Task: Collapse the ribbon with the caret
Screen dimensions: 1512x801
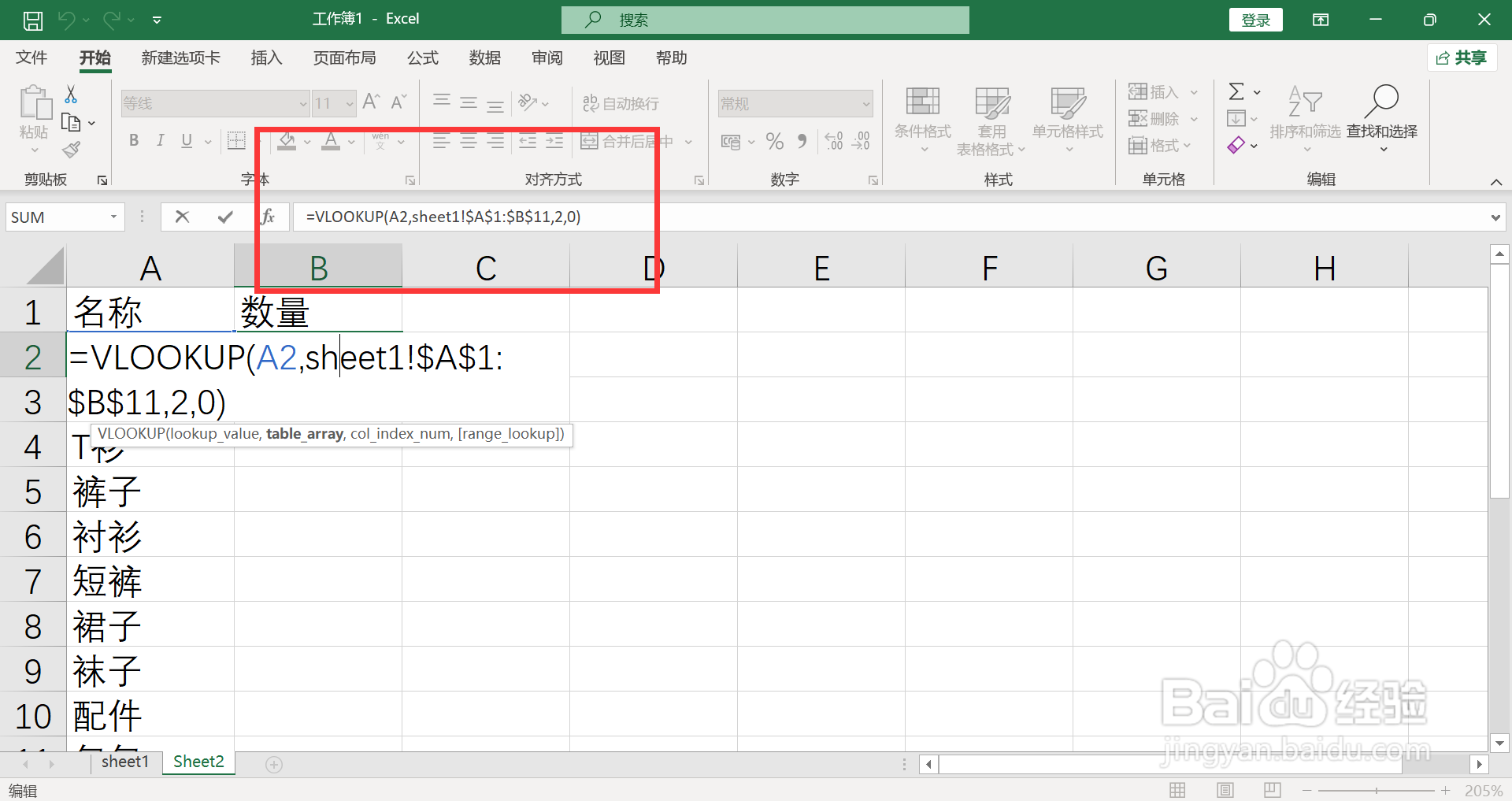Action: click(x=1495, y=182)
